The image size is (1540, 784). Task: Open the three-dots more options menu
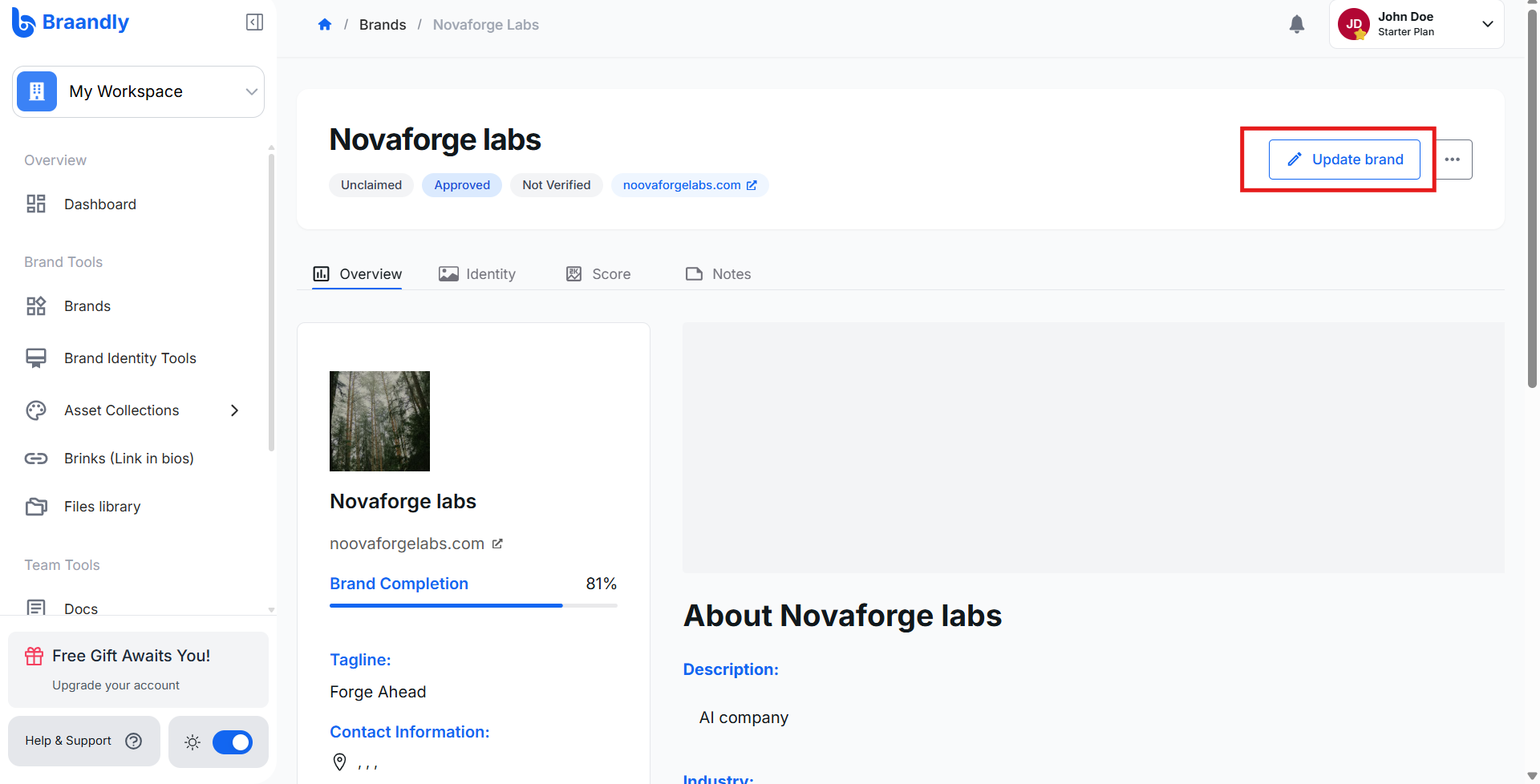(x=1453, y=160)
